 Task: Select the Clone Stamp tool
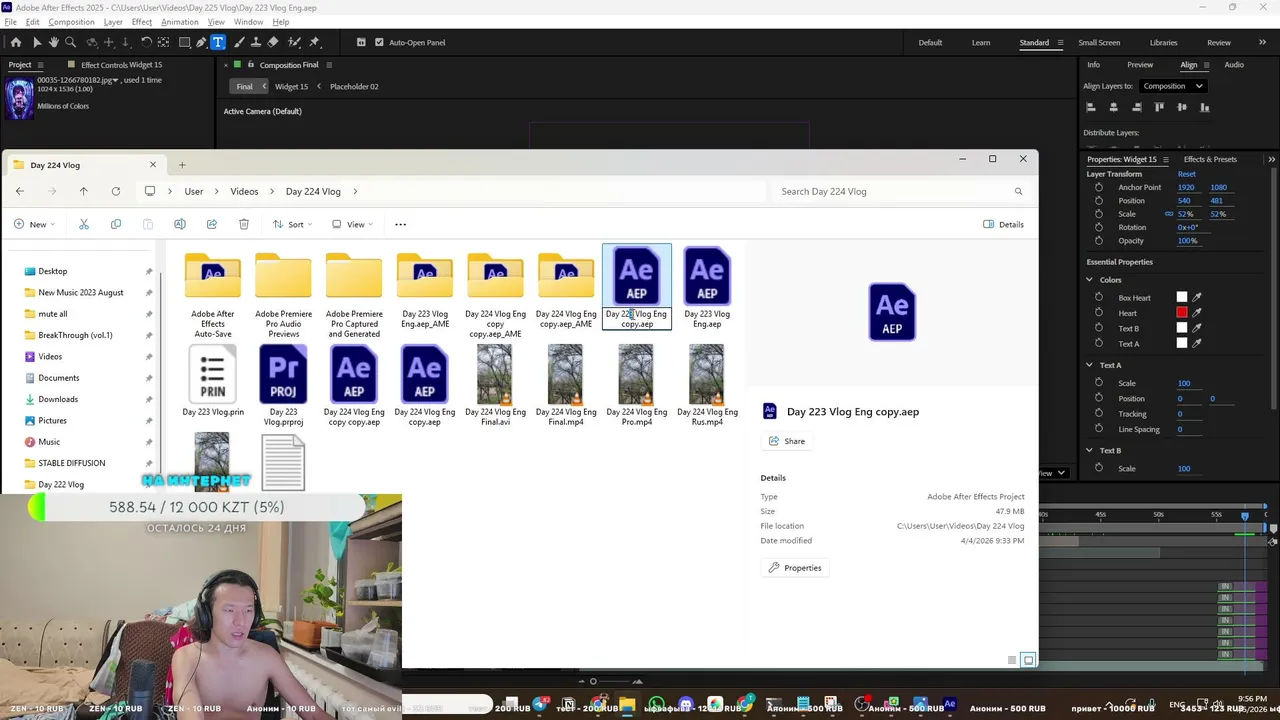pos(256,42)
